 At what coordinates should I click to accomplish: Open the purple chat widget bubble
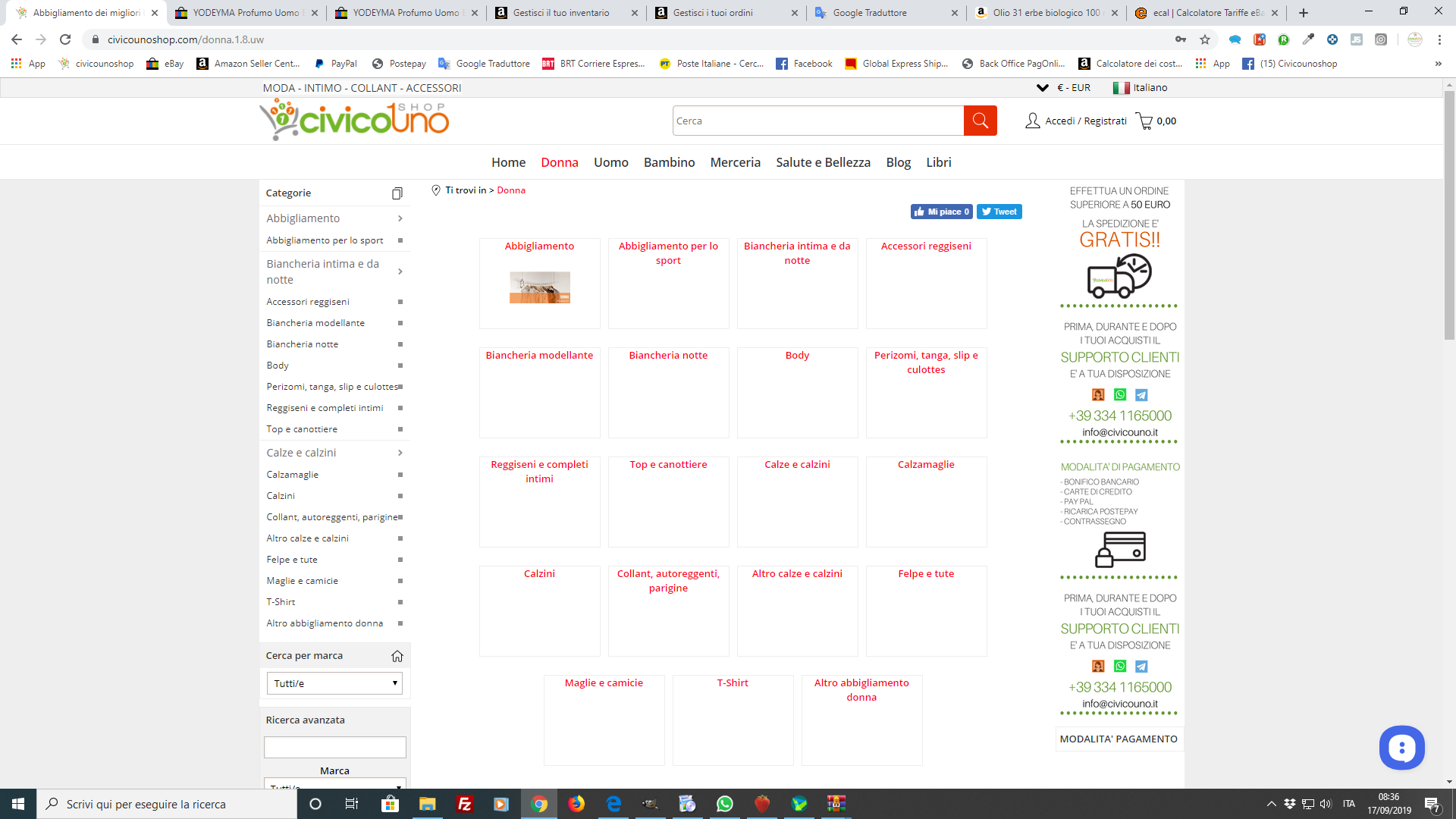[1401, 748]
